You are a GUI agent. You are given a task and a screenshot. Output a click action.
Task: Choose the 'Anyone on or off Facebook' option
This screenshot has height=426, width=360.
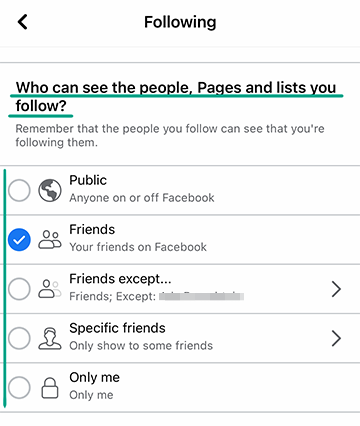pos(142,198)
